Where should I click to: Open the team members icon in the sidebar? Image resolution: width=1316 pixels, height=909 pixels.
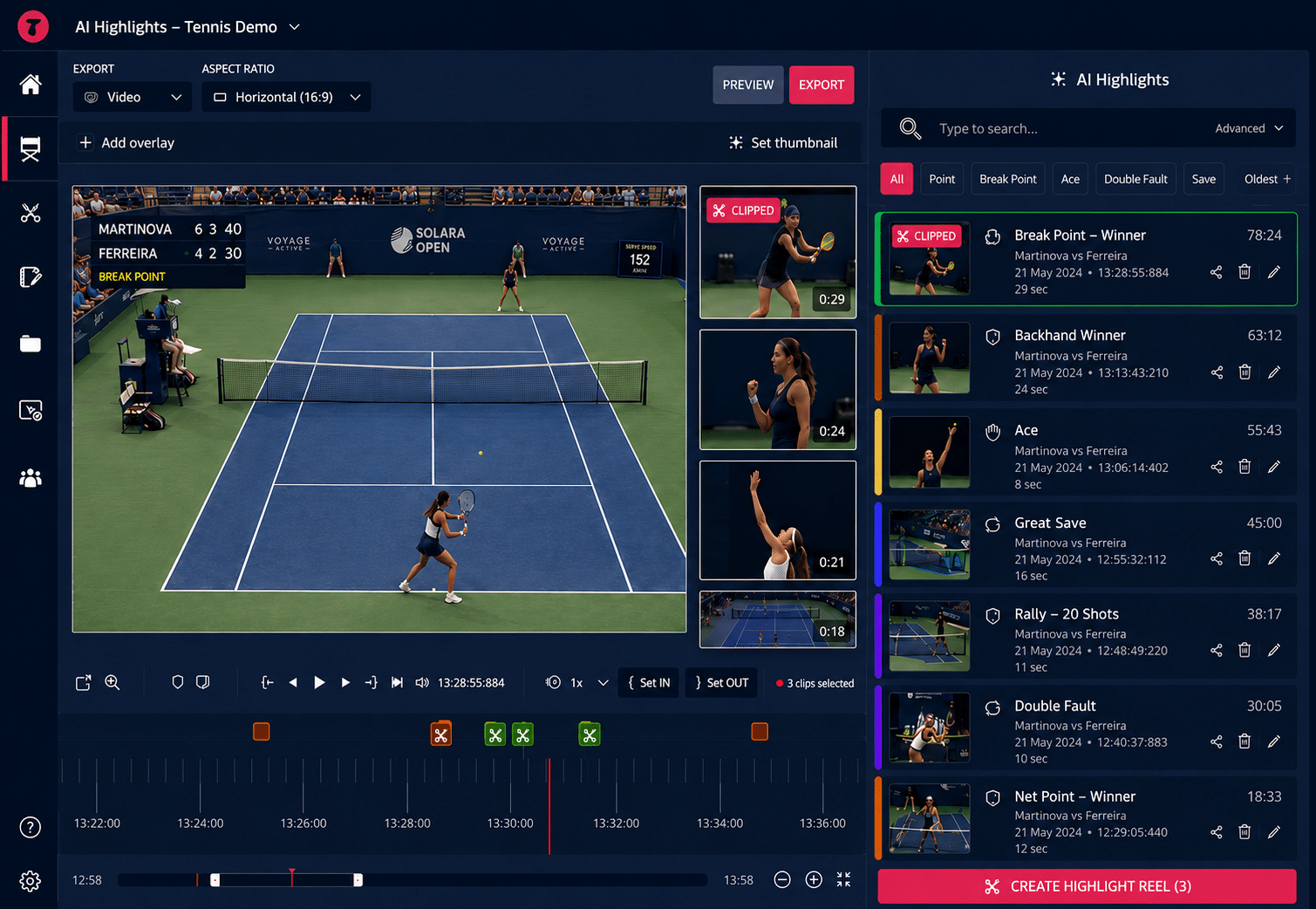click(31, 477)
